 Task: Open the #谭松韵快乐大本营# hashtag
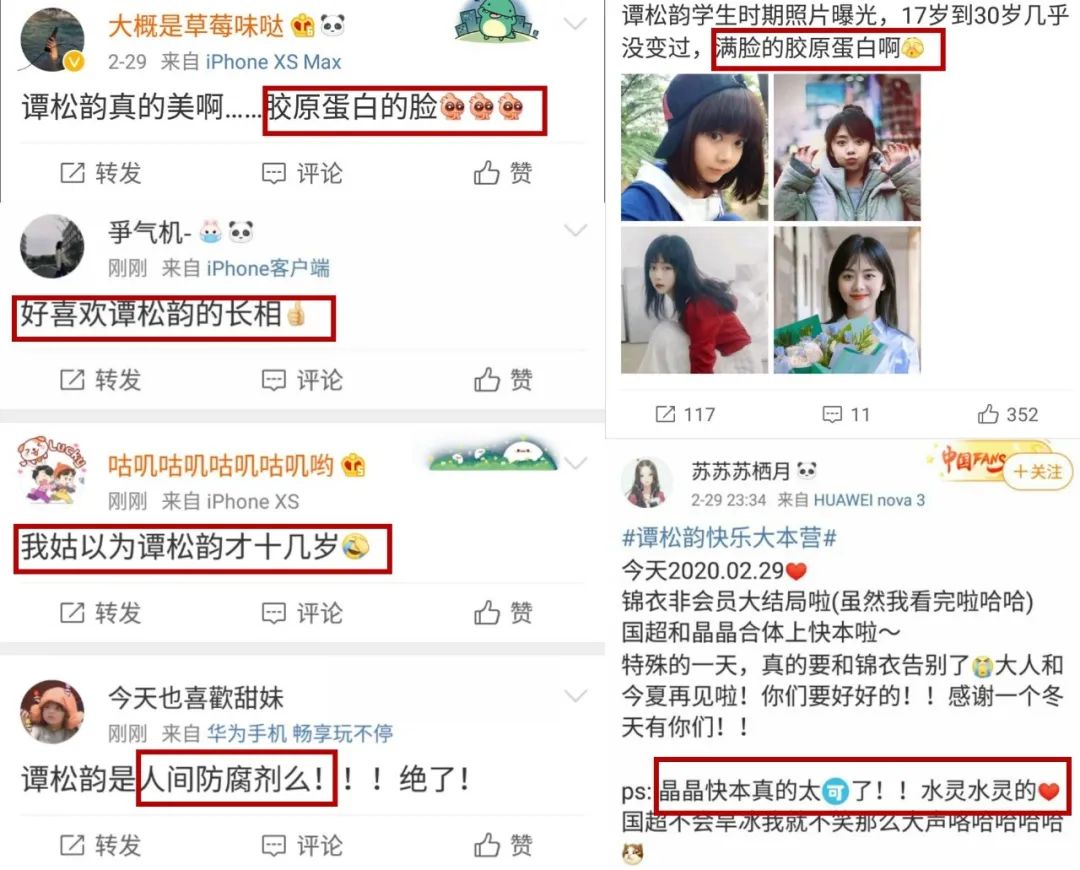tap(729, 537)
